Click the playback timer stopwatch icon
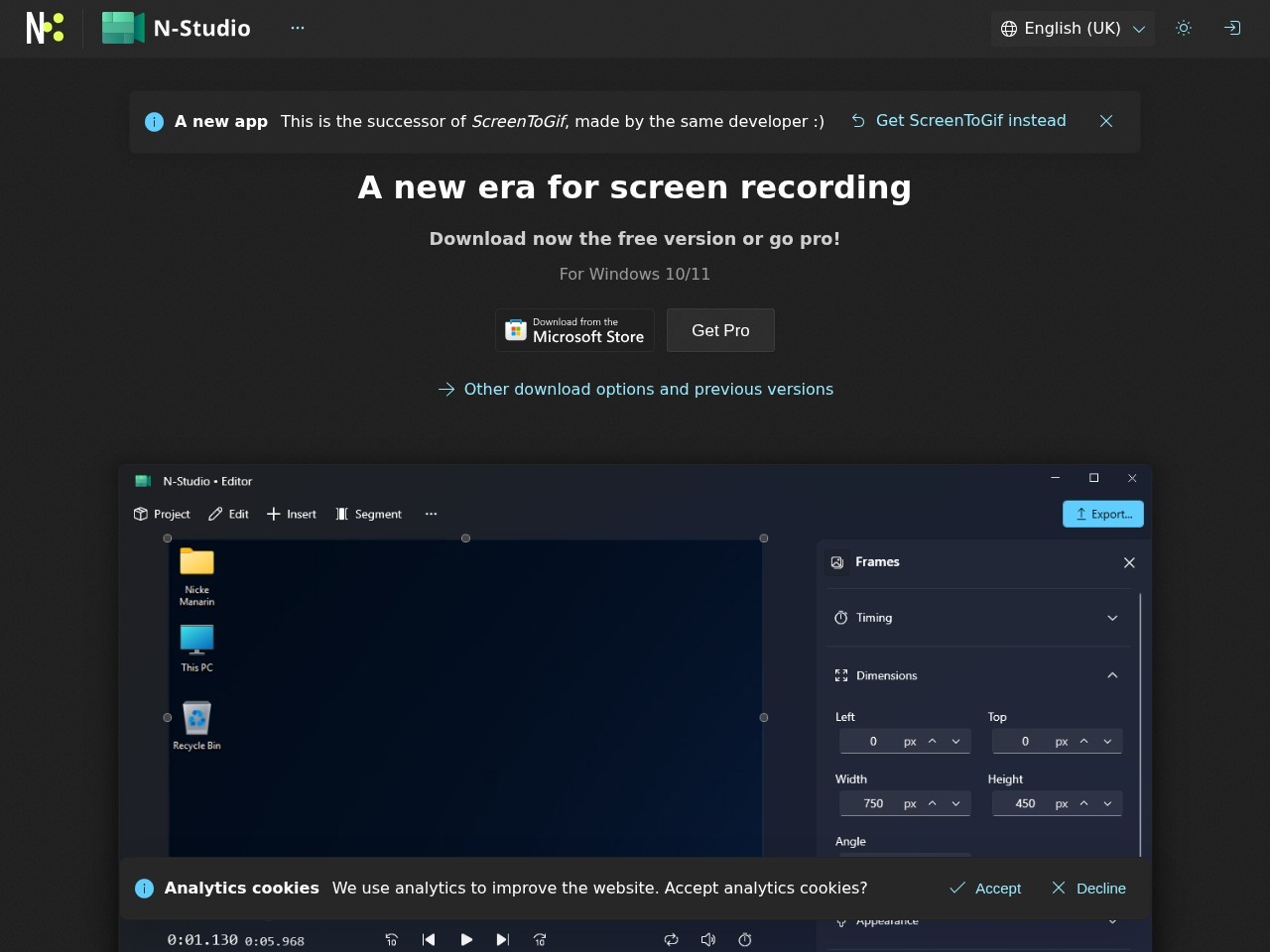This screenshot has height=952, width=1270. tap(745, 940)
